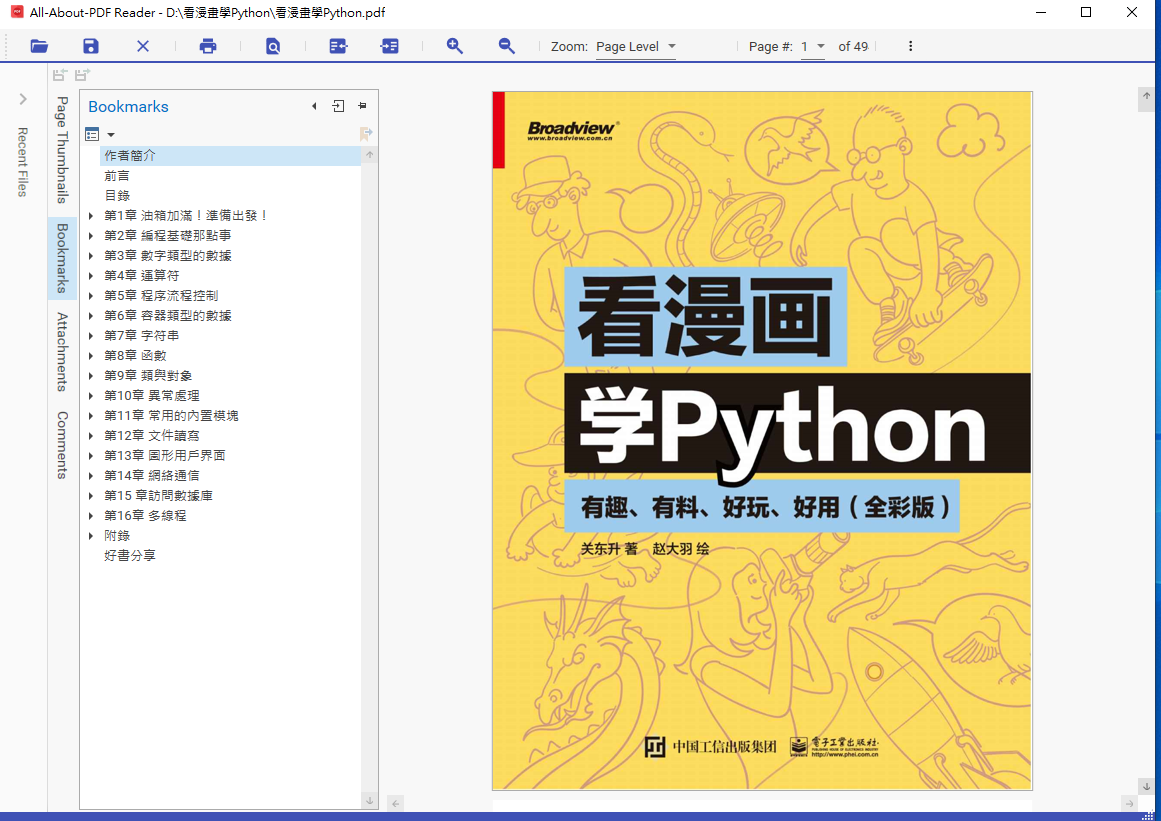The width and height of the screenshot is (1161, 821).
Task: Switch to the Page Thumbnails side tab
Action: pyautogui.click(x=62, y=149)
